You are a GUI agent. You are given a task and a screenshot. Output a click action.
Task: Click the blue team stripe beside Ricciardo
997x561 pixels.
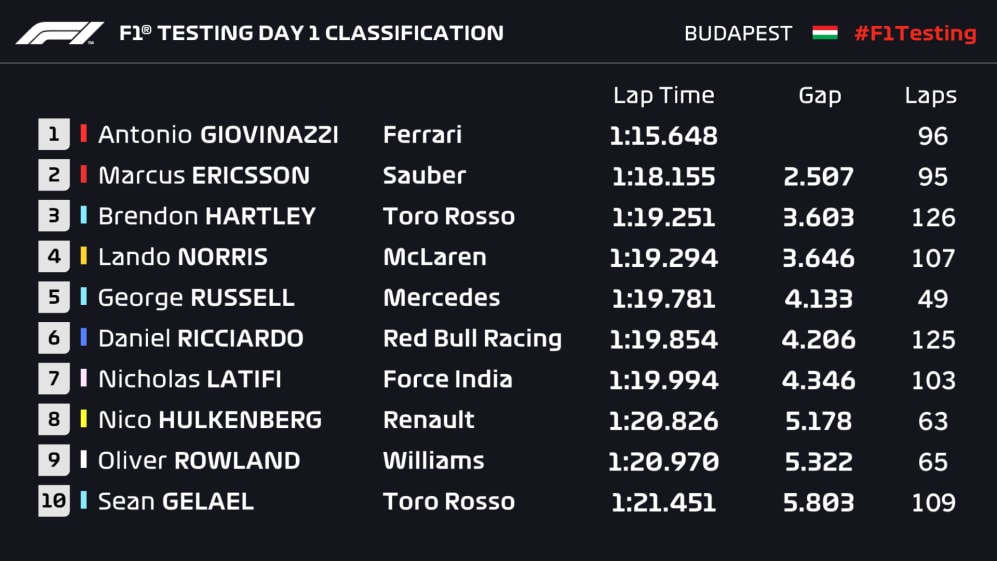click(x=84, y=339)
